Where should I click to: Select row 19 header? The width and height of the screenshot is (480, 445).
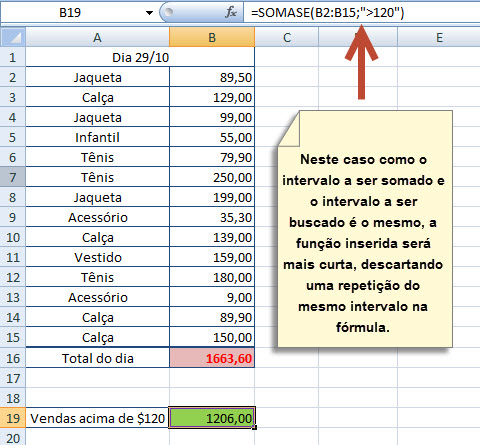click(x=13, y=418)
